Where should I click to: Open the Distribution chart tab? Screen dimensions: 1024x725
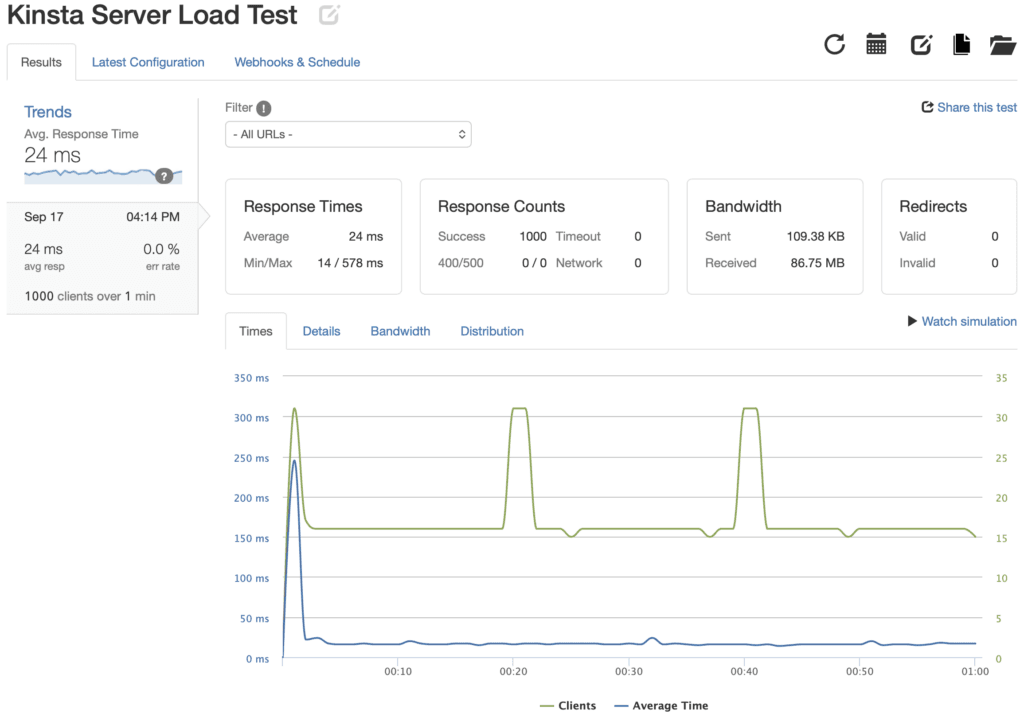click(492, 331)
